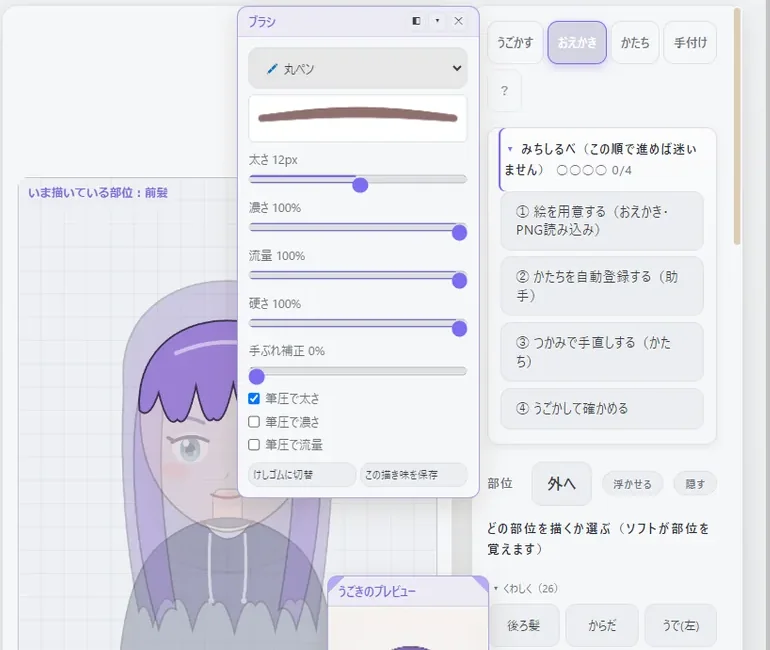Close the ブラシ panel
The image size is (770, 650).
pyautogui.click(x=458, y=21)
